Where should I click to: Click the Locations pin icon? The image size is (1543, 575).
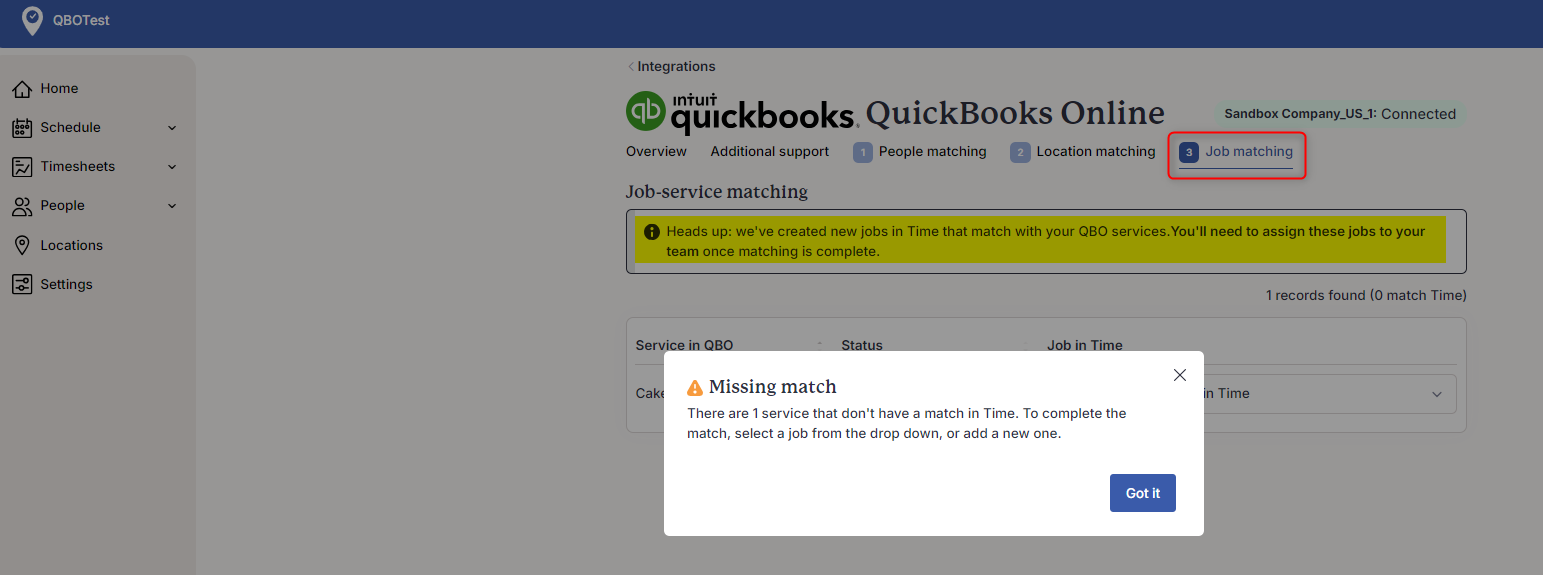pyautogui.click(x=22, y=245)
